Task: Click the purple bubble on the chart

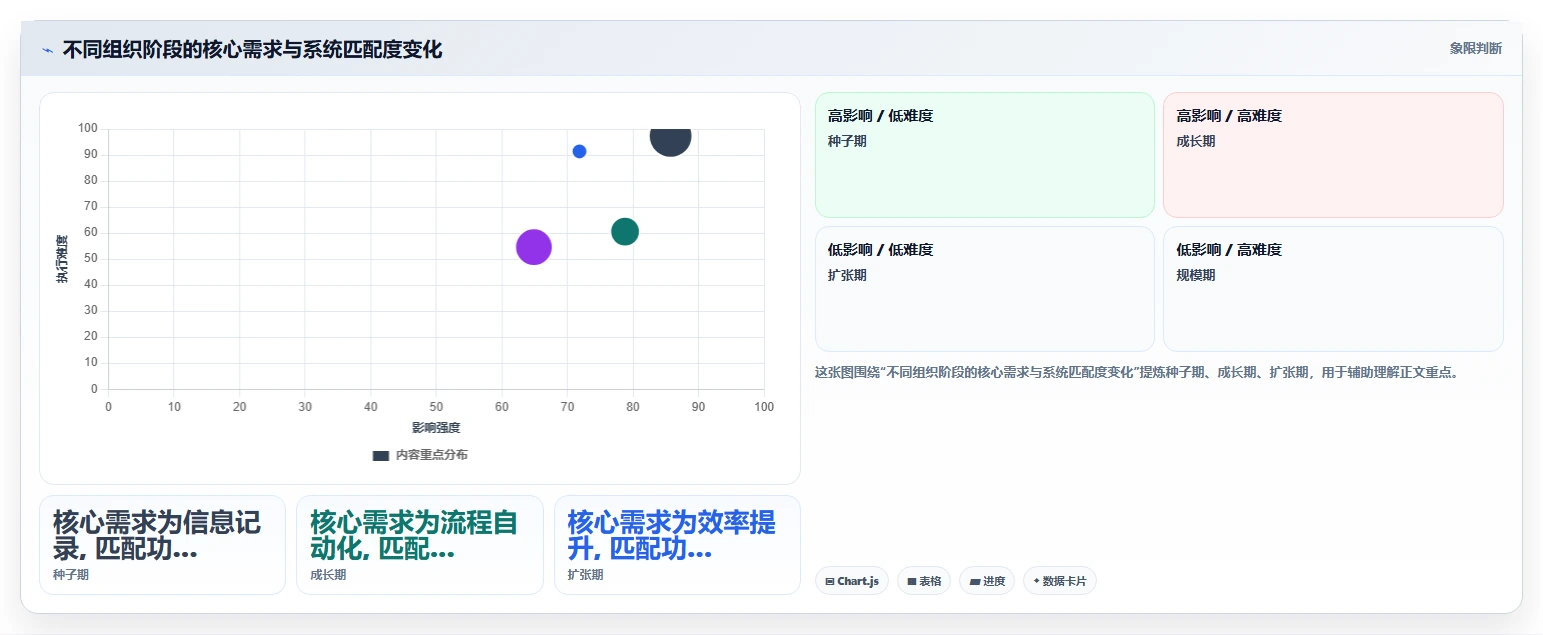Action: 534,247
